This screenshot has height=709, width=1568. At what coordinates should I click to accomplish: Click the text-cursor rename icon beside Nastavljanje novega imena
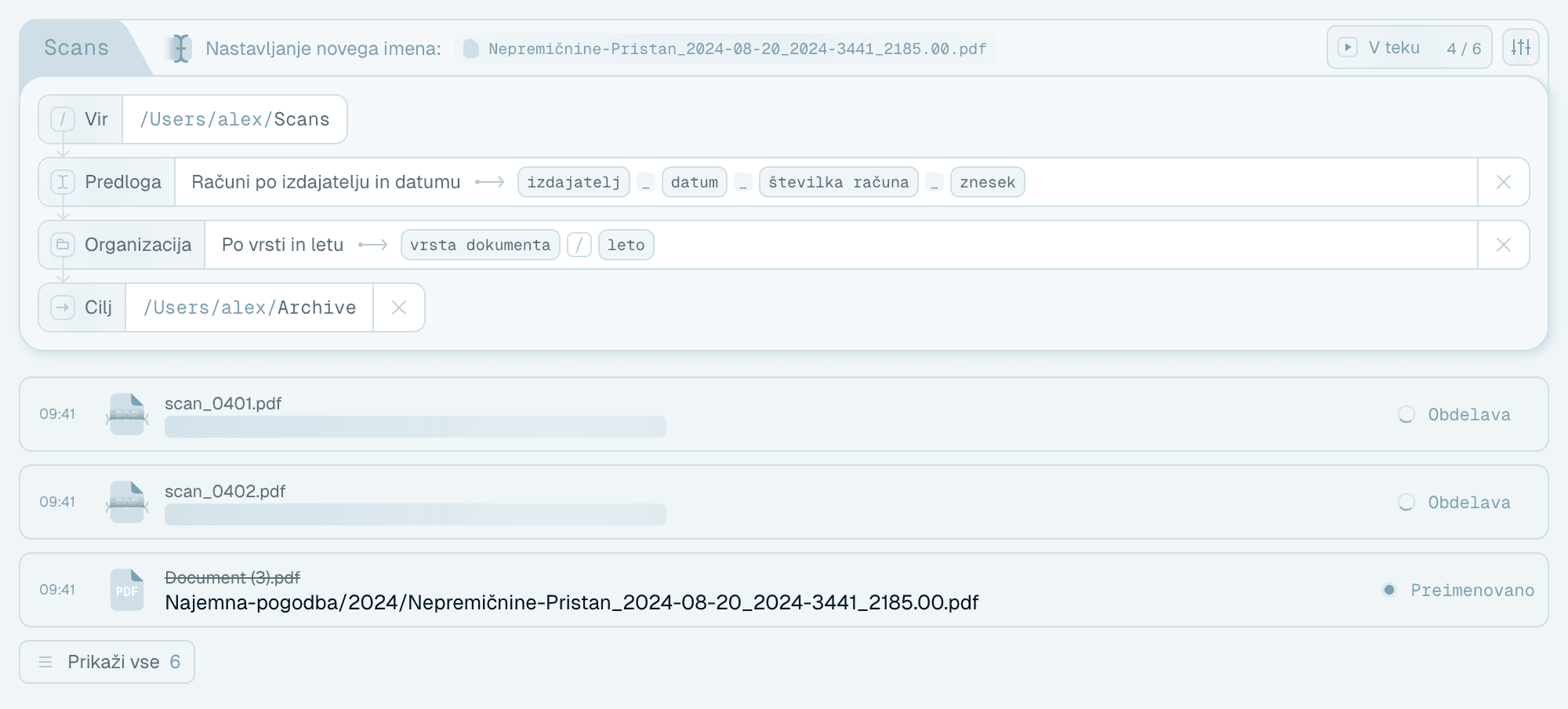(x=181, y=49)
